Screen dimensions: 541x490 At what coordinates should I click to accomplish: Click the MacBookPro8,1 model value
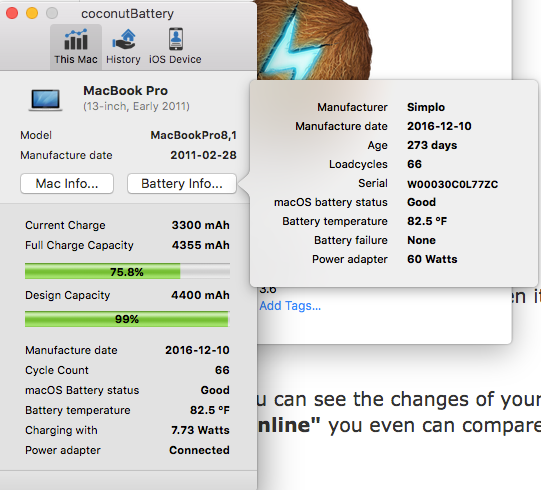click(x=194, y=135)
